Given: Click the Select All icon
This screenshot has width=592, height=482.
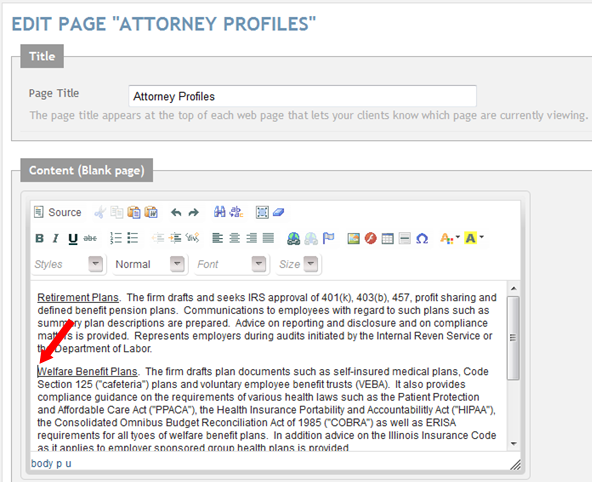Looking at the screenshot, I should (x=262, y=212).
